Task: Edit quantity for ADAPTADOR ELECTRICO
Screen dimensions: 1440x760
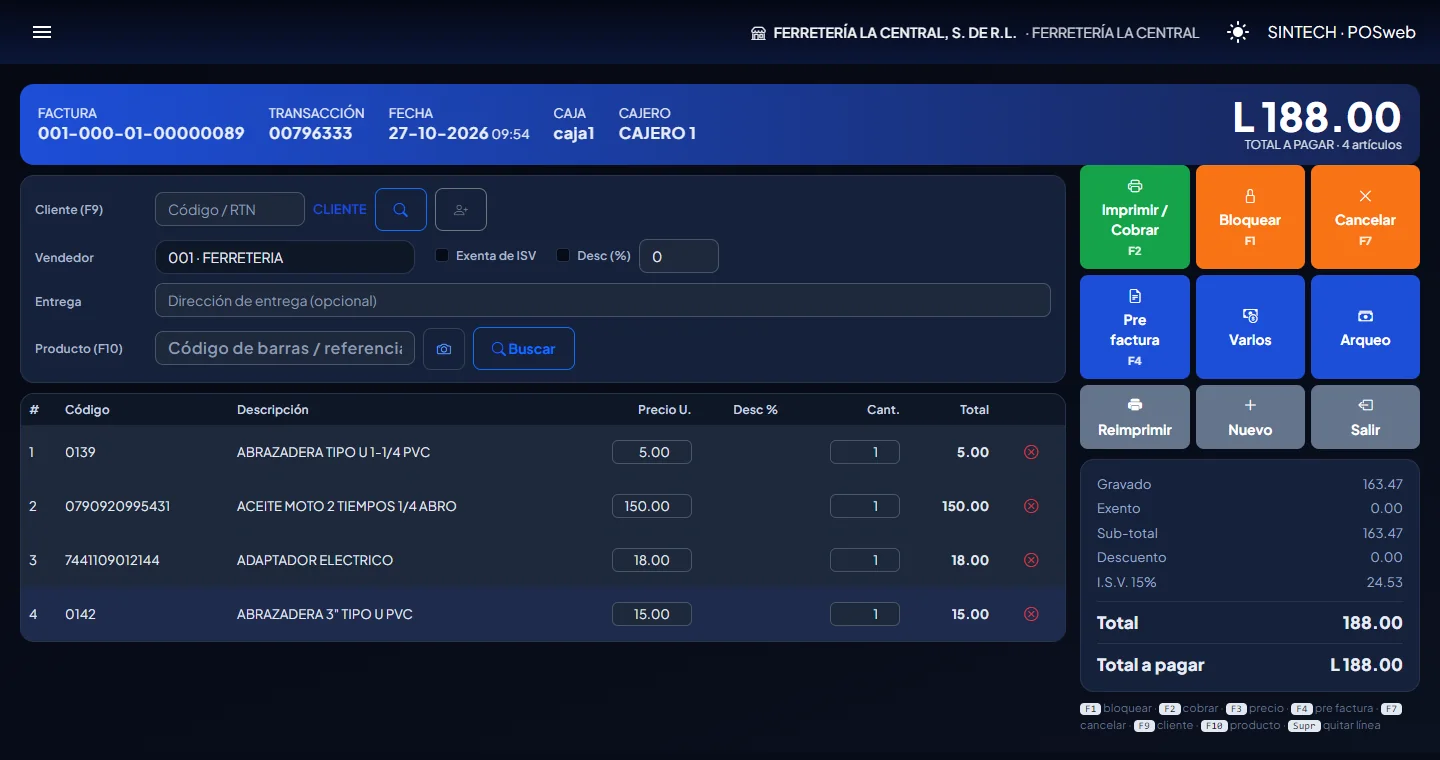Action: click(865, 560)
